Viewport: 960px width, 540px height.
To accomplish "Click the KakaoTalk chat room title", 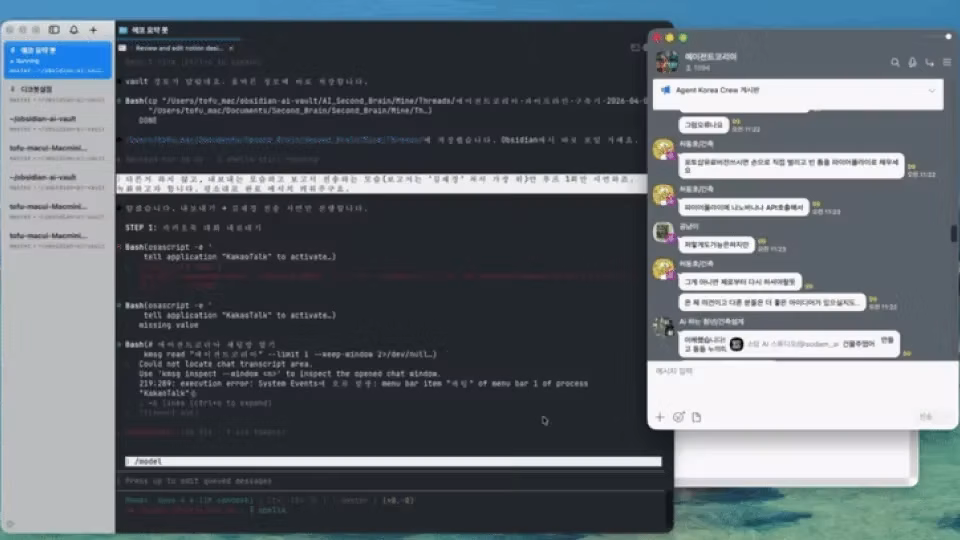I will [x=711, y=56].
